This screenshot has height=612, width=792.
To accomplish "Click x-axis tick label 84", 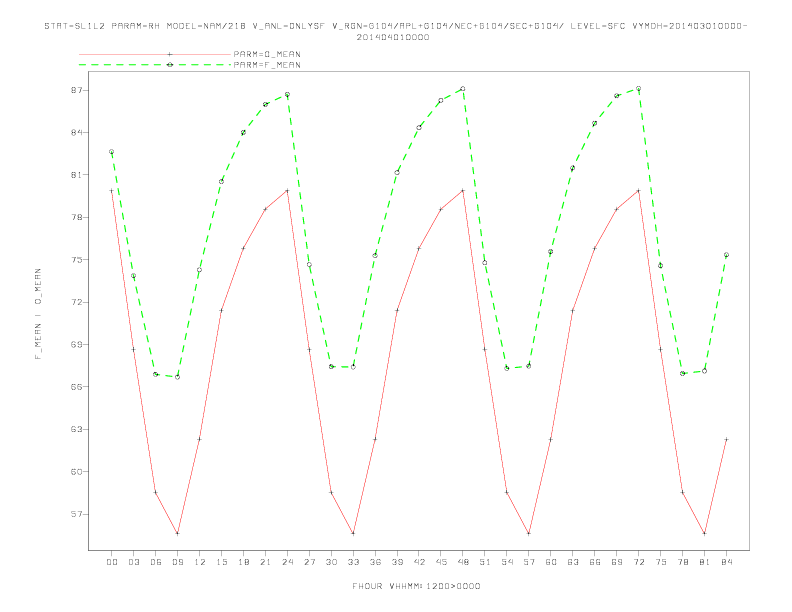I will pos(726,562).
